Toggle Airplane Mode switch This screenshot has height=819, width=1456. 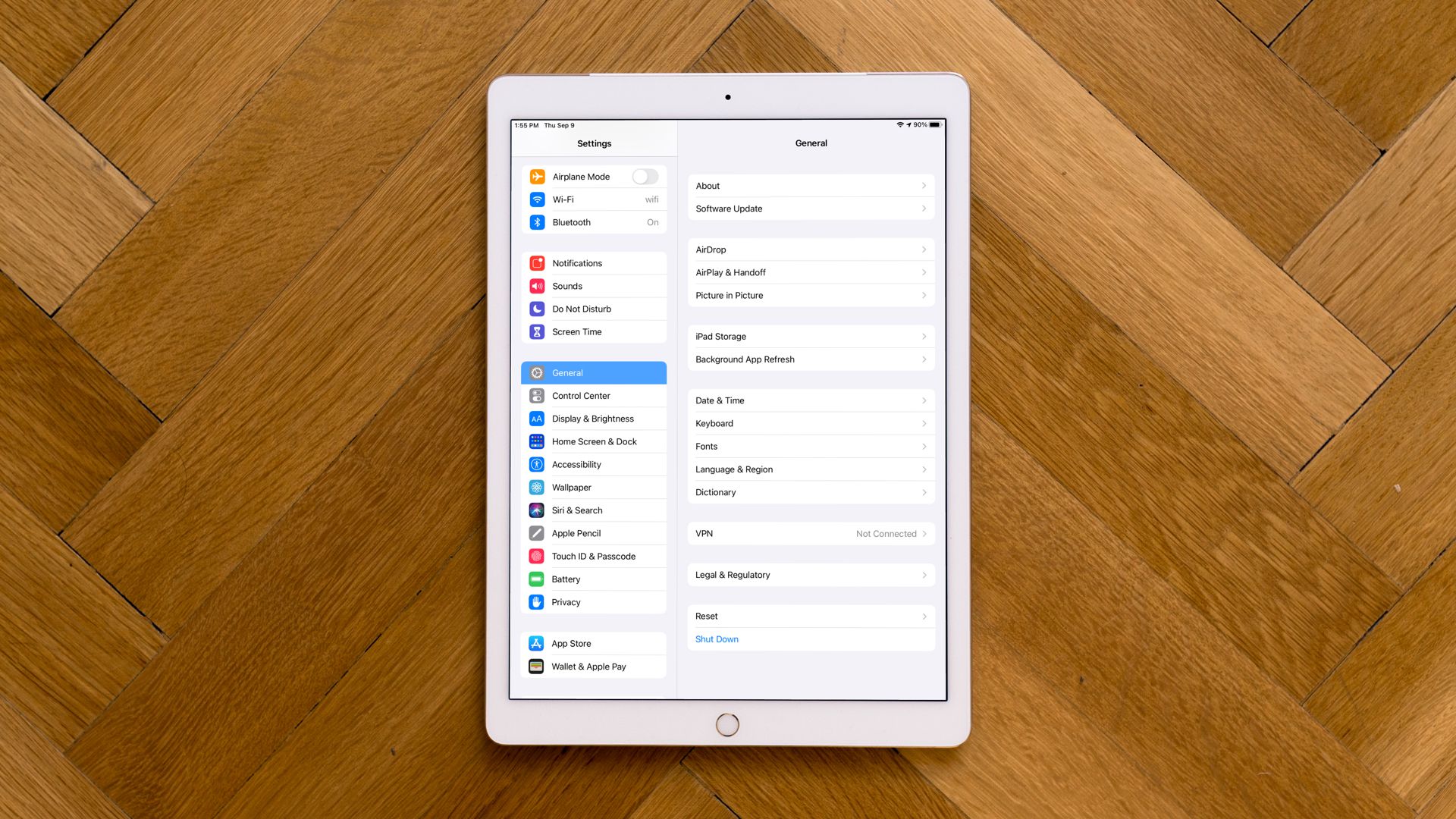tap(645, 176)
